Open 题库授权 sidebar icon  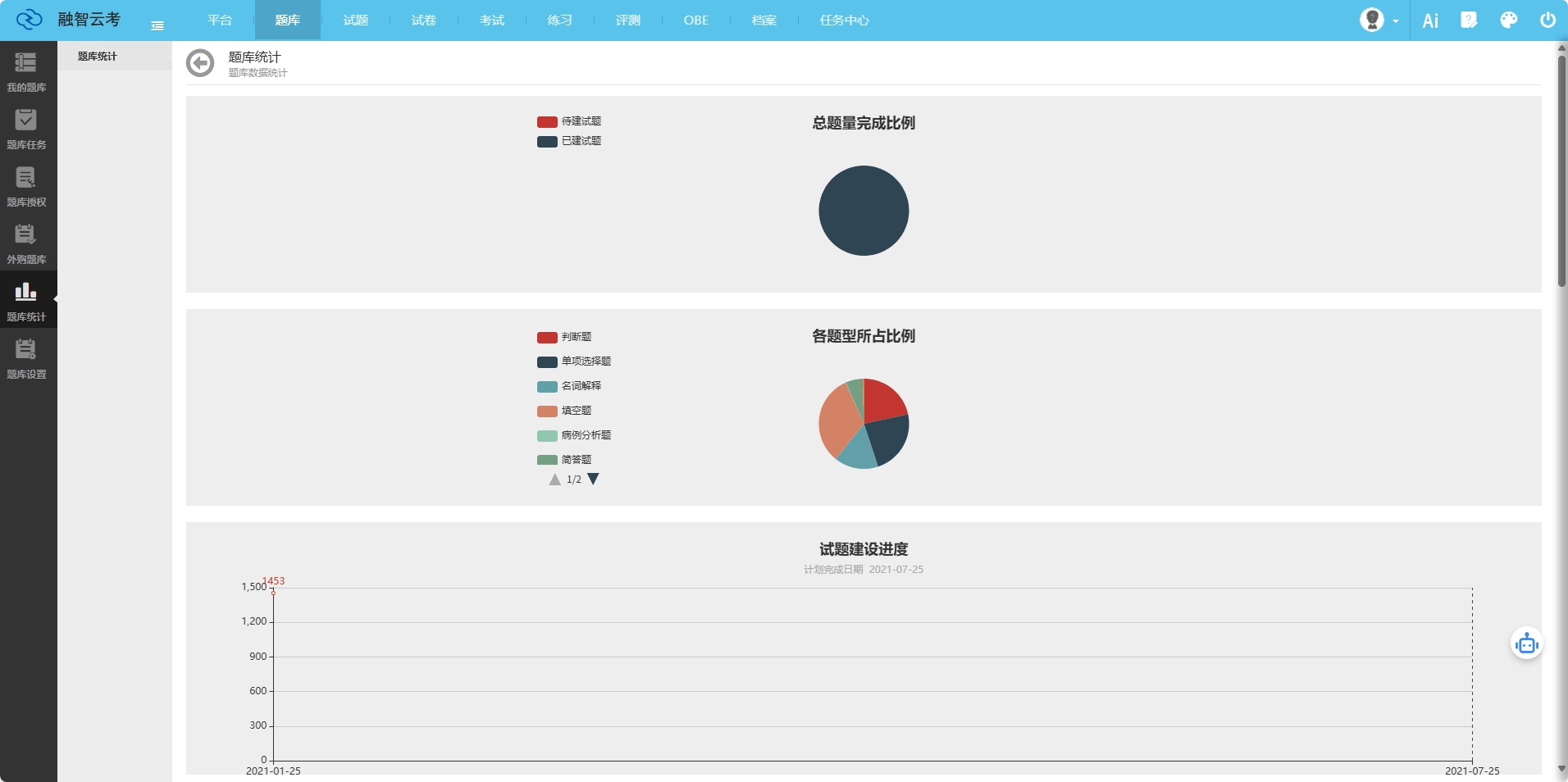tap(26, 186)
